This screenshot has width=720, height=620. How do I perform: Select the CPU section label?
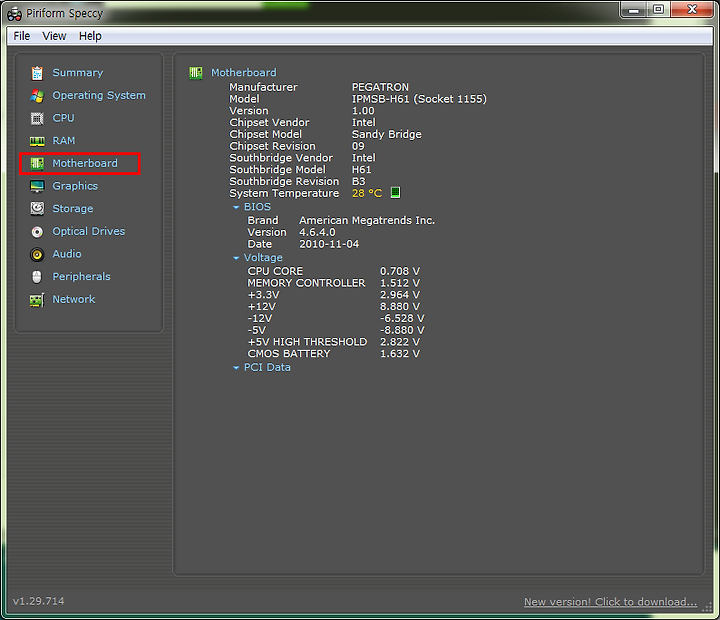click(x=63, y=118)
